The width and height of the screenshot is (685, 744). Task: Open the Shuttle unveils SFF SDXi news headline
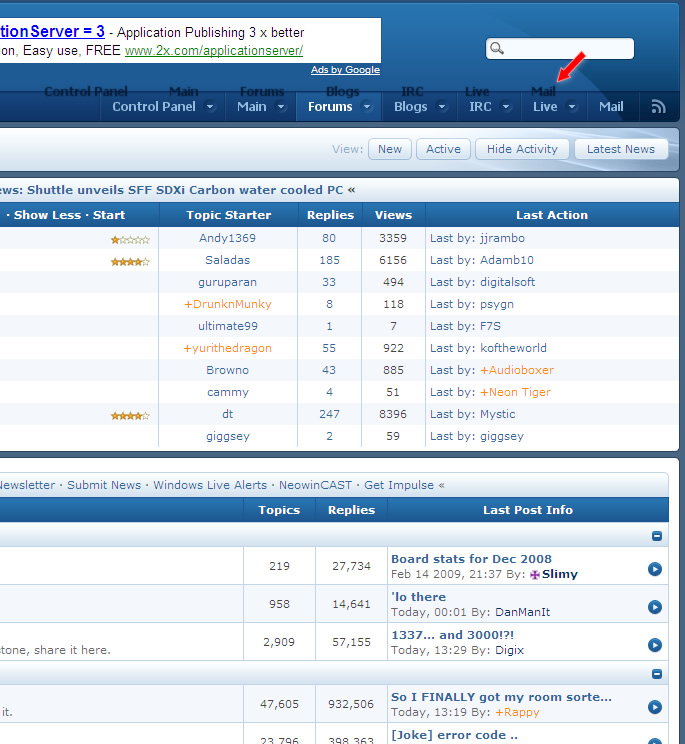[x=185, y=190]
